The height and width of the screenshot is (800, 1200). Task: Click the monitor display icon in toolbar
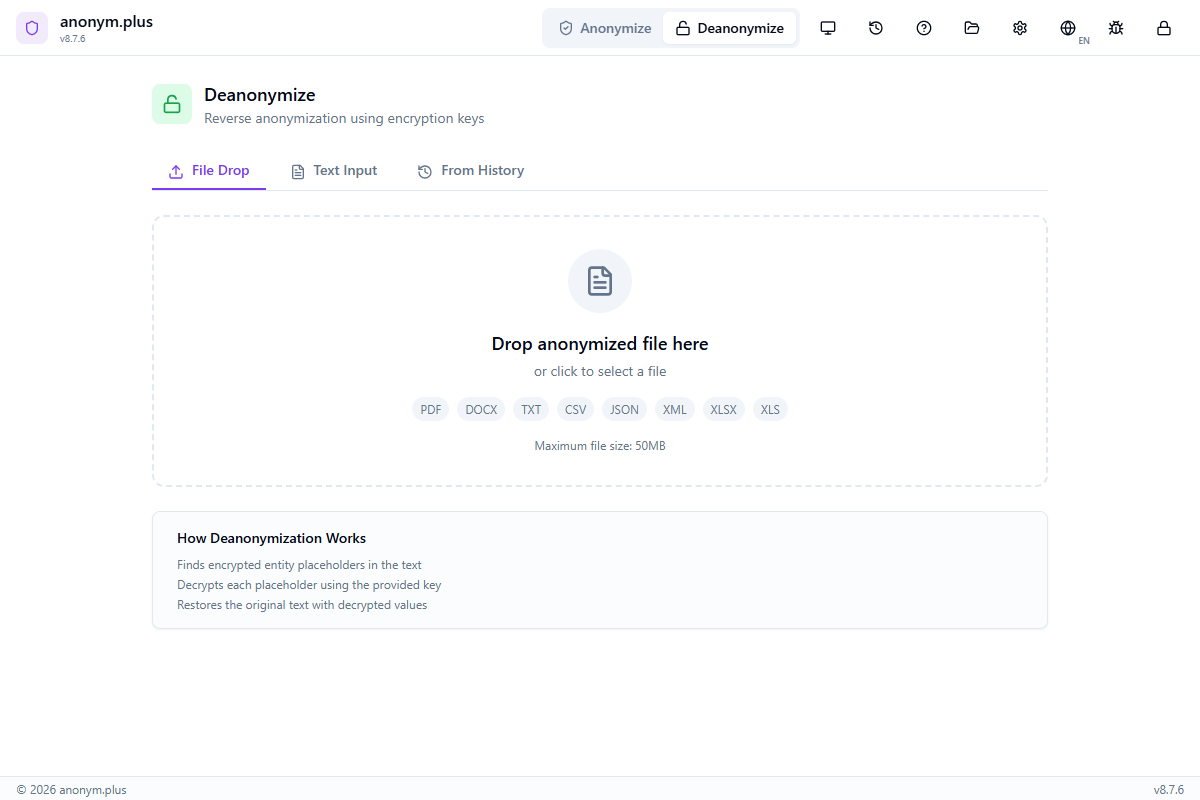(828, 28)
